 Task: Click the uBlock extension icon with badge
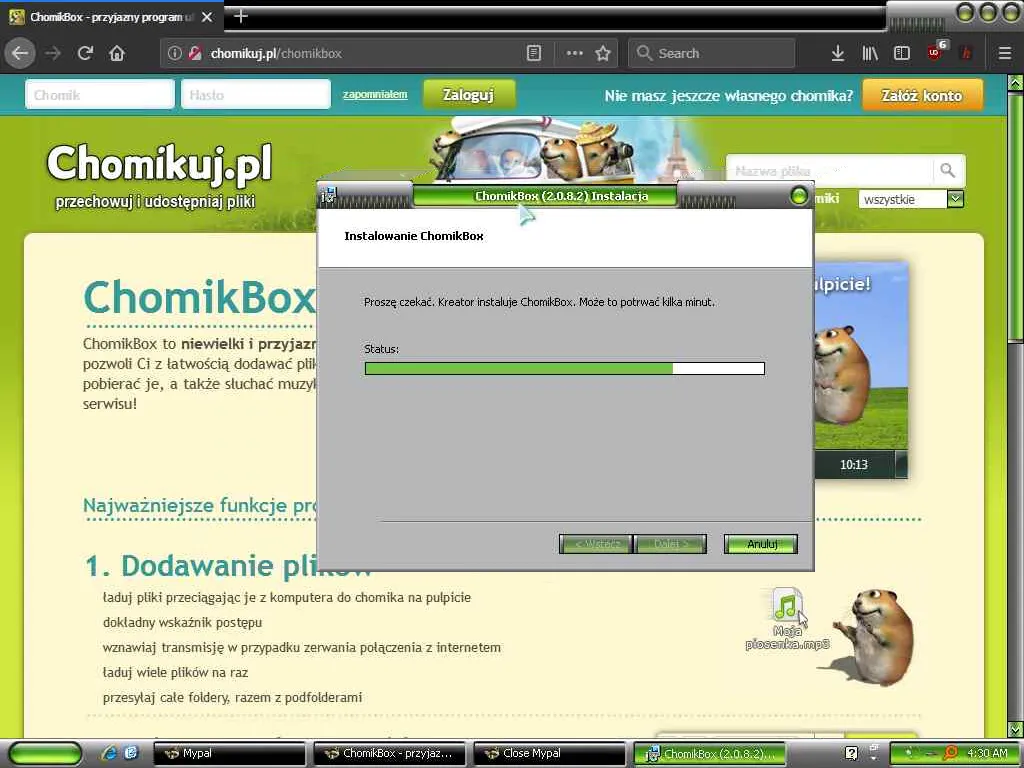coord(936,51)
